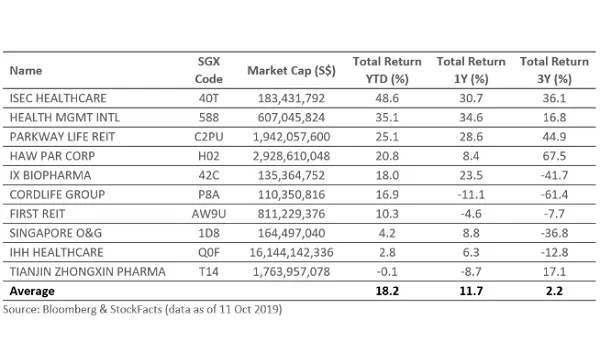Click Haw Par 3Y return 67.5
This screenshot has width=600, height=360.
click(554, 156)
